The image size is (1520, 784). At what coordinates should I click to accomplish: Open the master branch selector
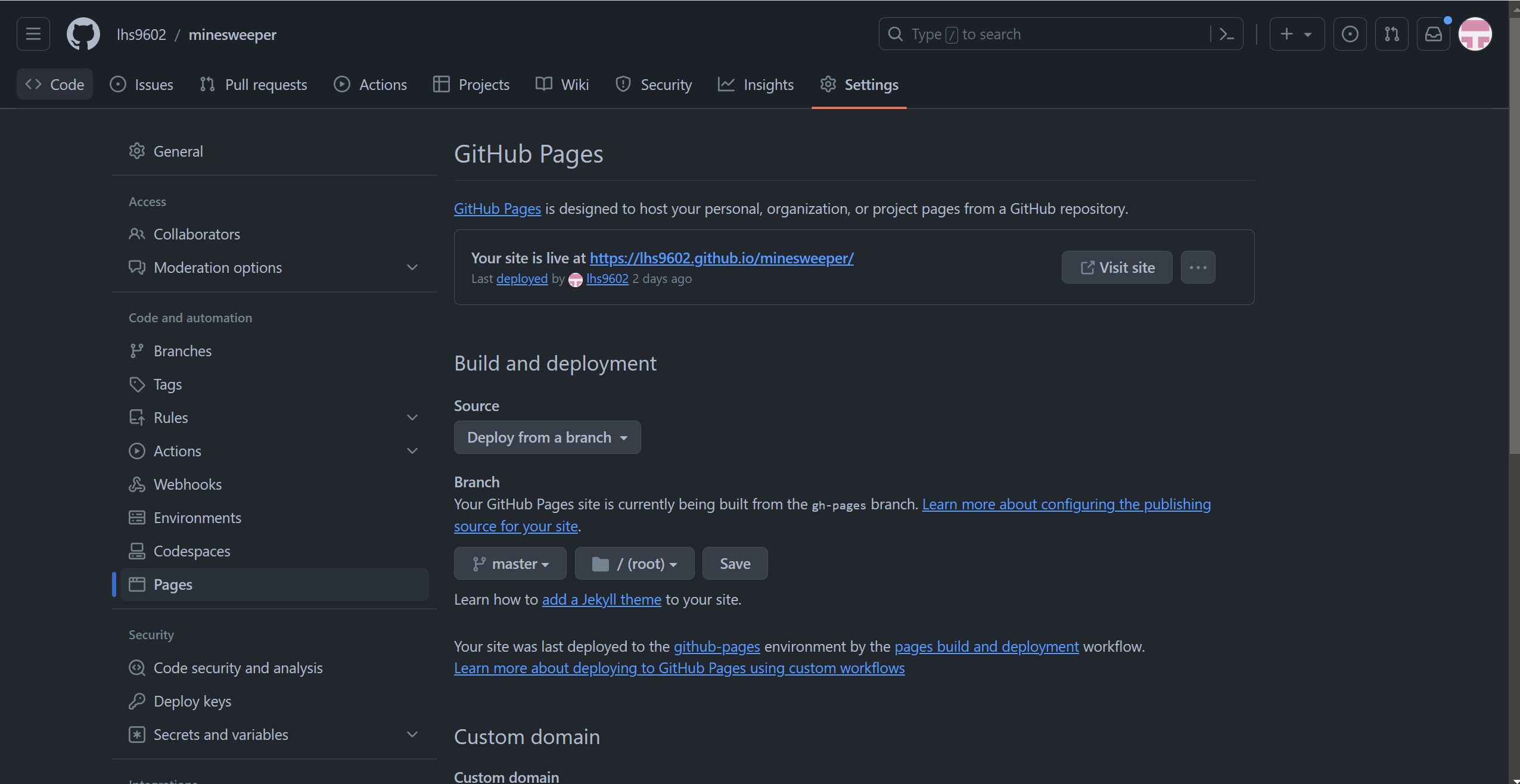510,564
